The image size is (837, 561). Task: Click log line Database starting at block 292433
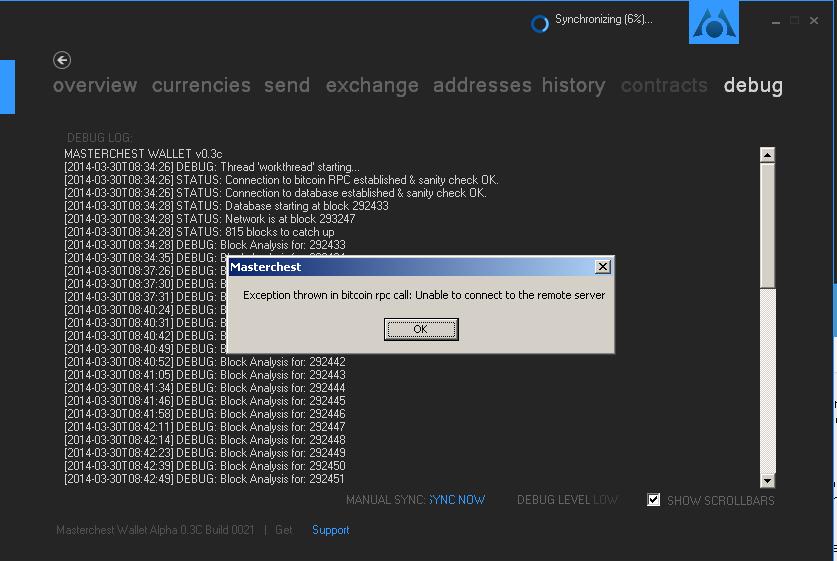(226, 206)
